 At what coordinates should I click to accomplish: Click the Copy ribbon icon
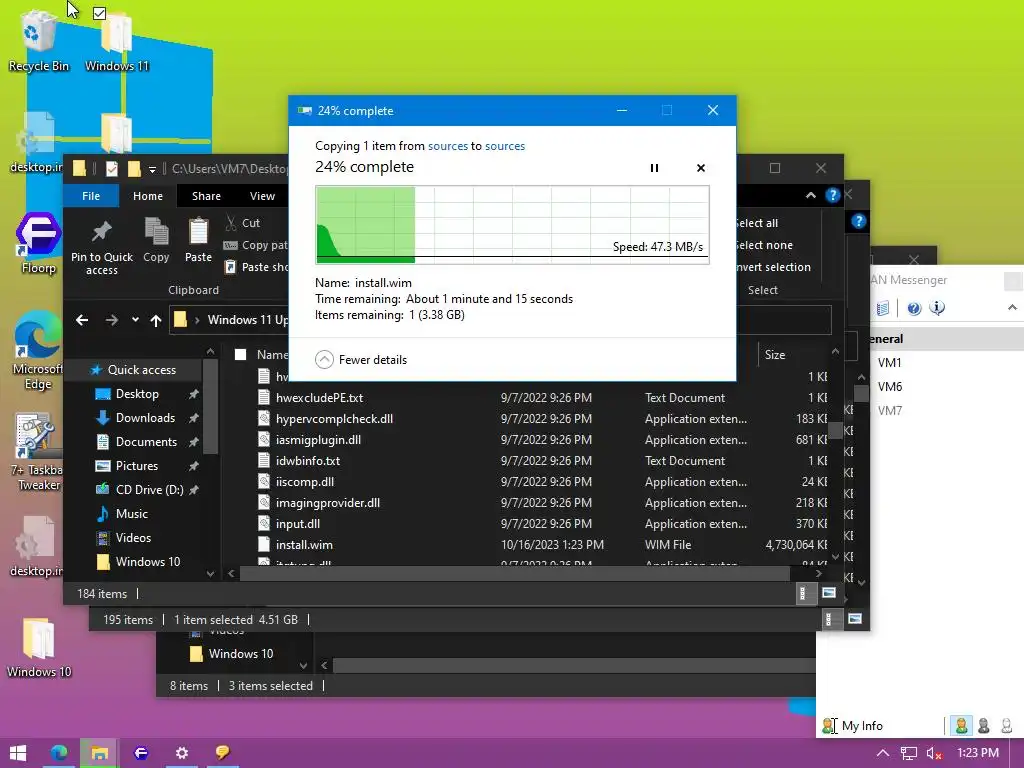(x=156, y=241)
